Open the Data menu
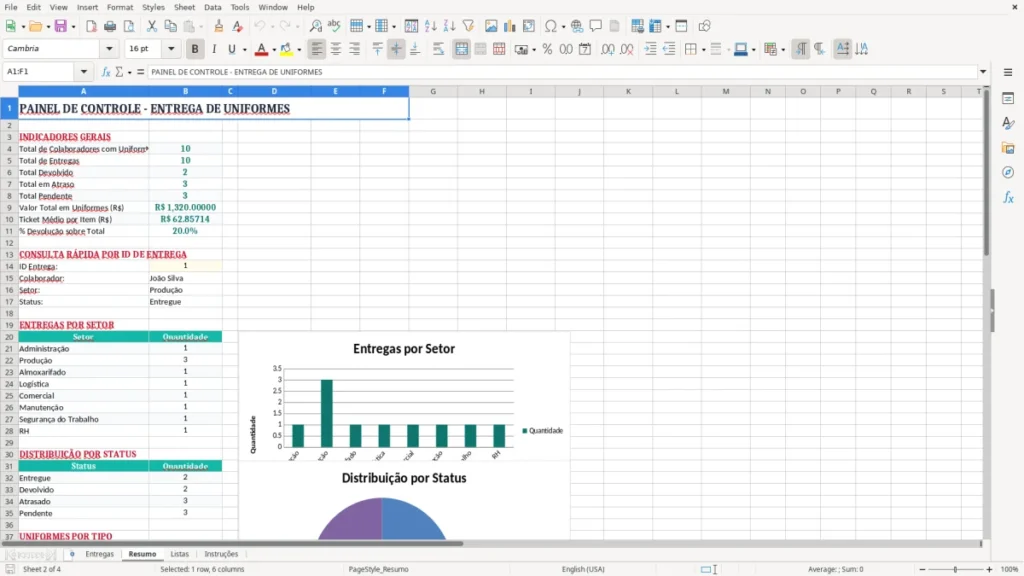Image resolution: width=1024 pixels, height=576 pixels. pos(212,7)
